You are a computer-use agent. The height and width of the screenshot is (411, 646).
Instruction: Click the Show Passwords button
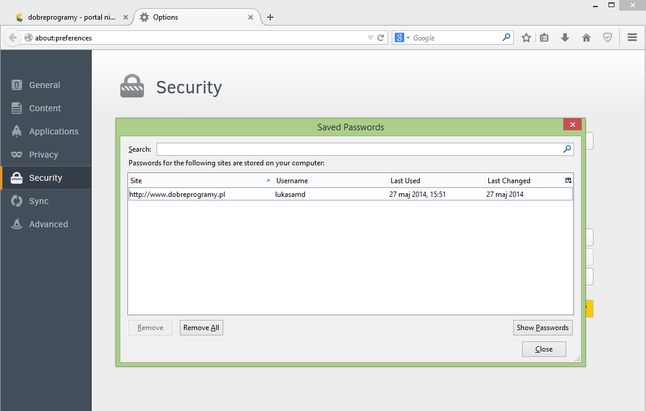click(x=543, y=328)
